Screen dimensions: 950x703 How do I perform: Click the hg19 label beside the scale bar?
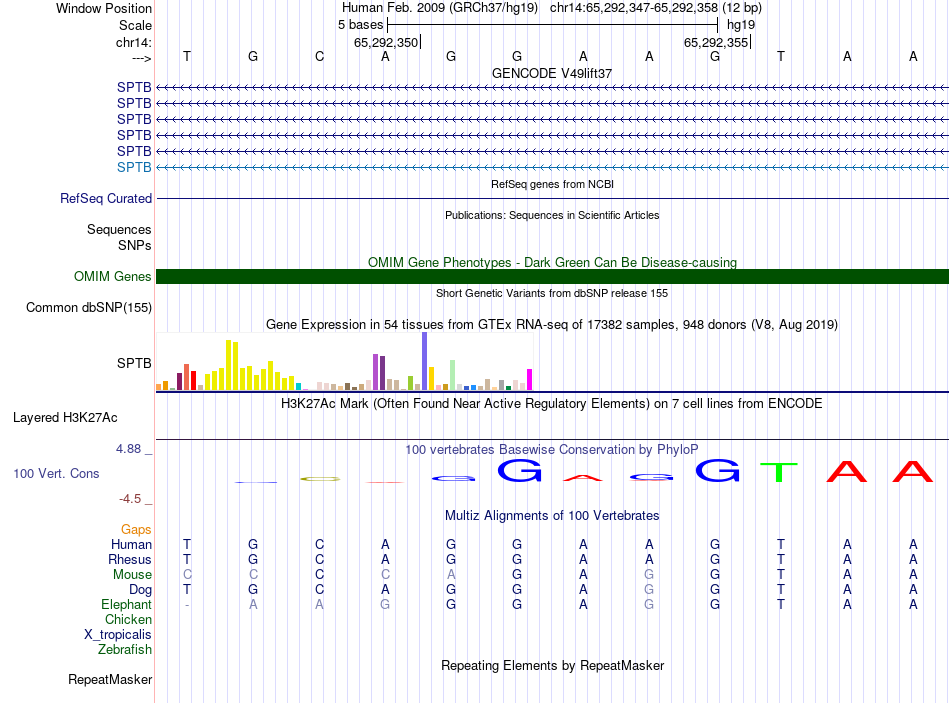pos(741,25)
